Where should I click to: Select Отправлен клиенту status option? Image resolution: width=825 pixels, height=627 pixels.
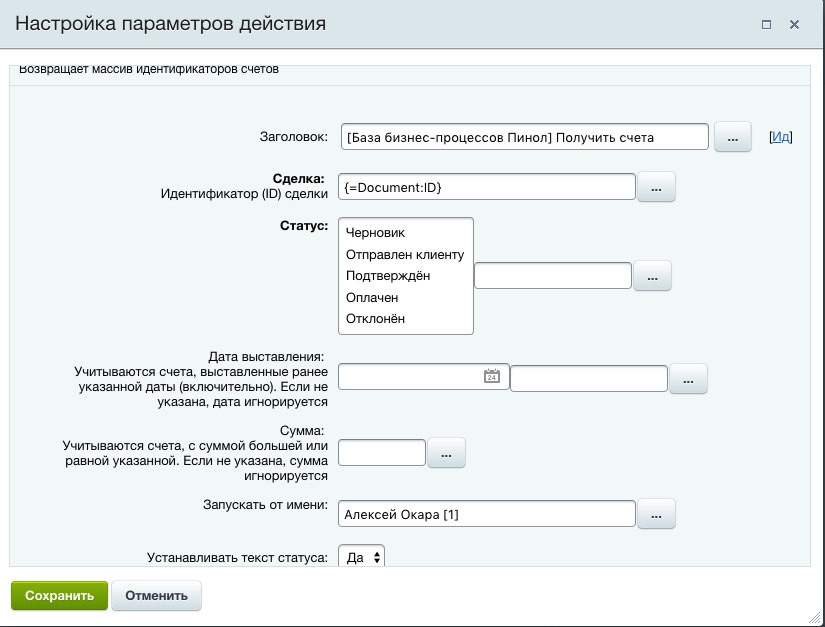click(x=404, y=254)
